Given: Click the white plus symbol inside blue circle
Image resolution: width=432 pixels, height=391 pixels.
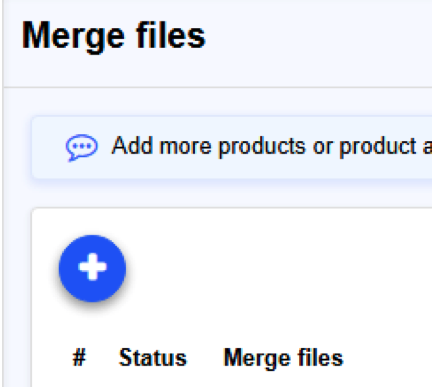Looking at the screenshot, I should tap(92, 267).
